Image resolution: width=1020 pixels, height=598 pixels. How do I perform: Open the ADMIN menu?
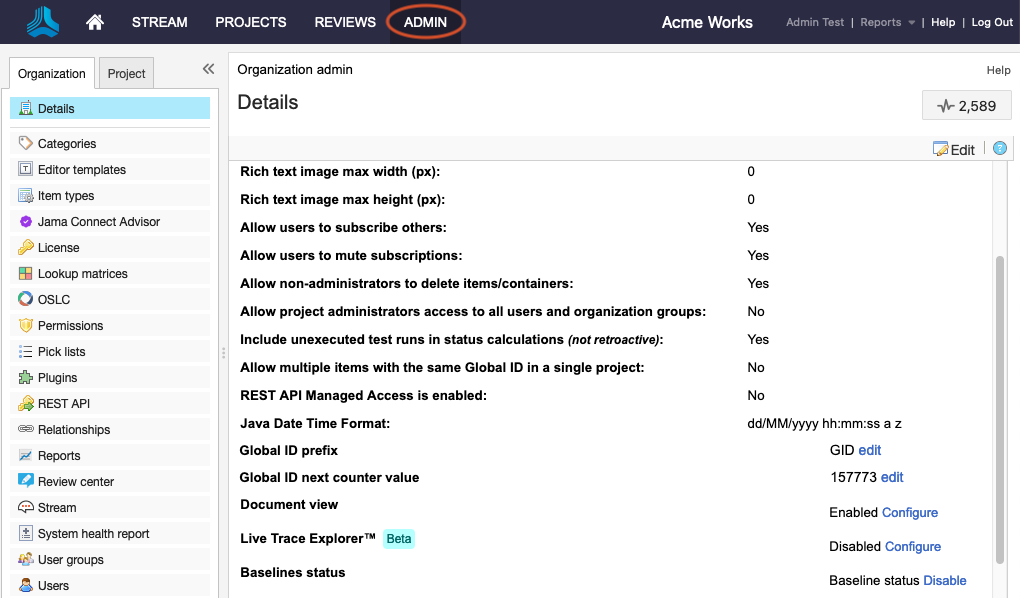coord(425,22)
